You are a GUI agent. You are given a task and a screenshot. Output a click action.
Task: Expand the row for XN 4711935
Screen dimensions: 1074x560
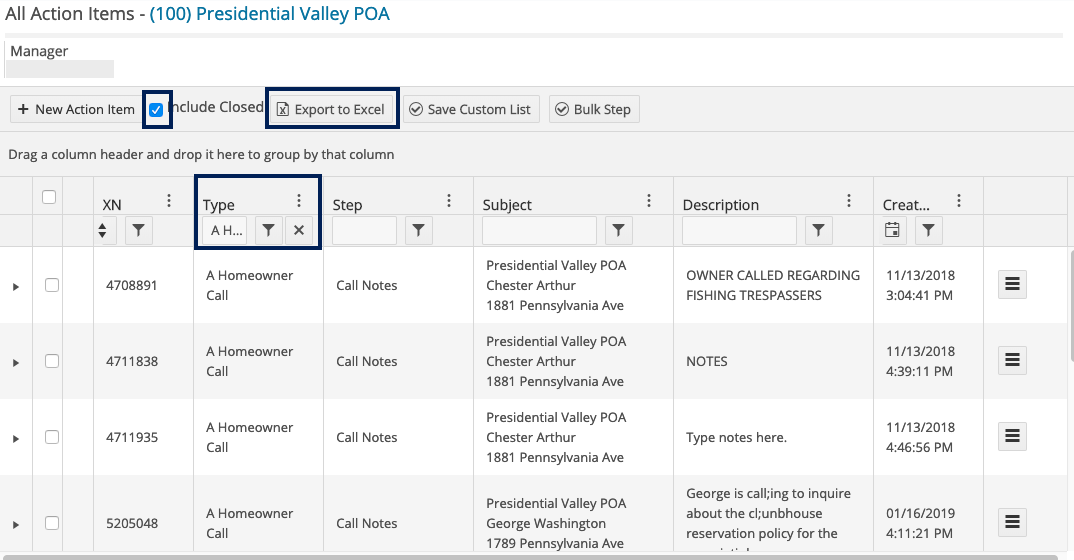coord(15,438)
